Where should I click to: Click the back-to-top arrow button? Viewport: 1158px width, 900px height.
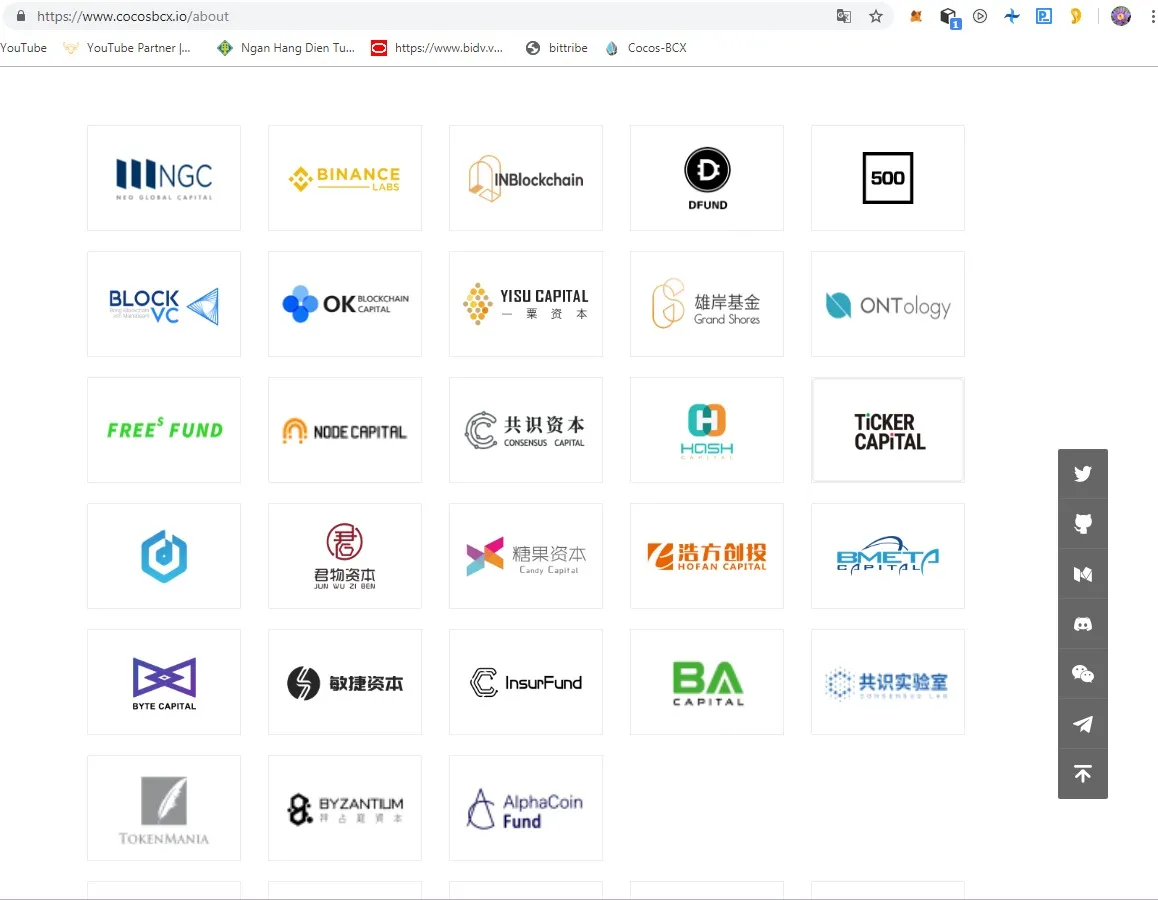pos(1083,774)
